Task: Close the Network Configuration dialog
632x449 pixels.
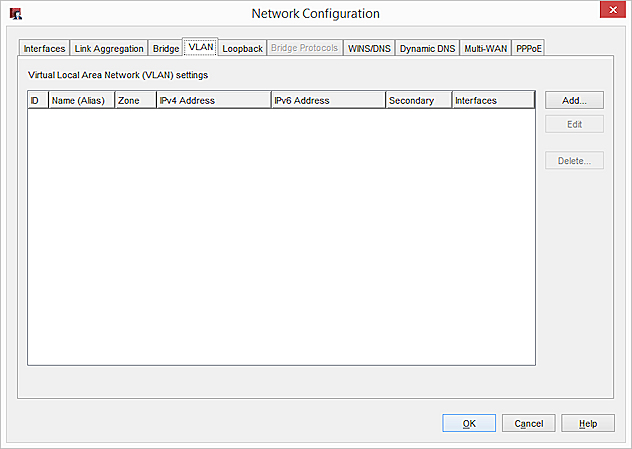Action: [x=612, y=13]
